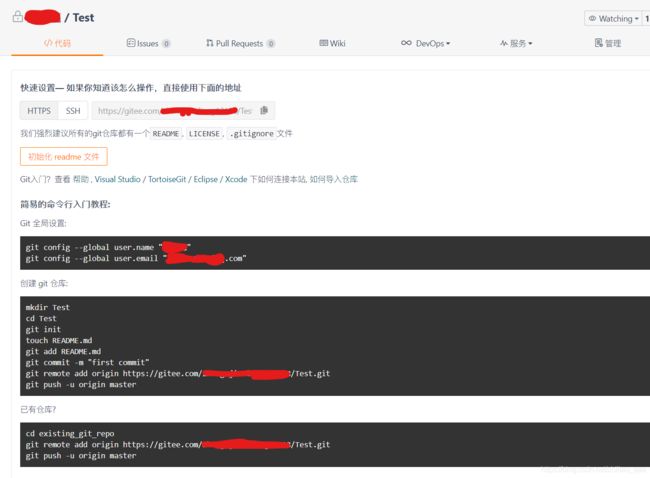The width and height of the screenshot is (650, 478).
Task: Click the 如何导入仓库 link text
Action: point(334,179)
